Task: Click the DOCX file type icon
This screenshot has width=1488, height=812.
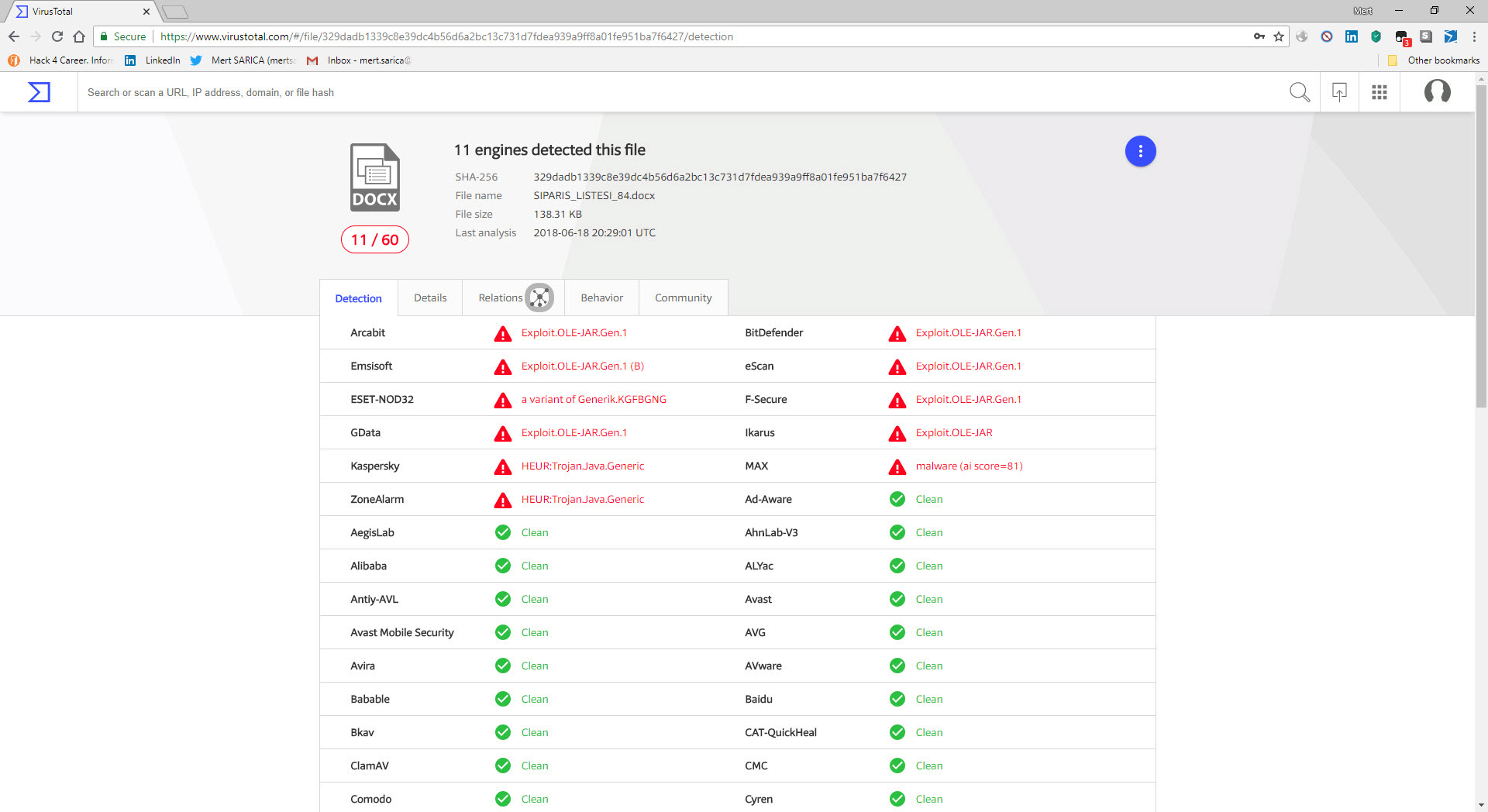Action: point(375,177)
